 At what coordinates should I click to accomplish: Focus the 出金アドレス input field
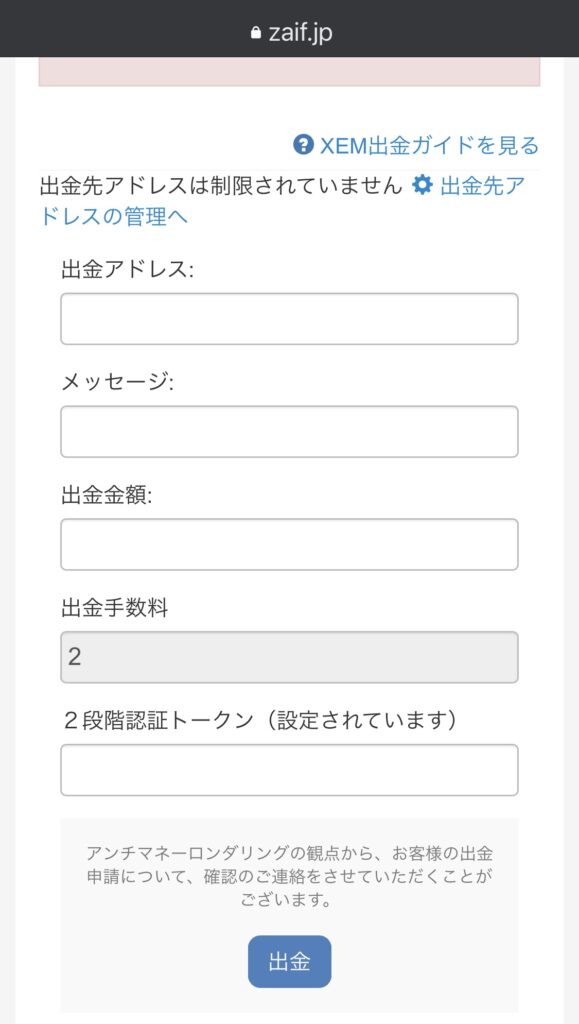[x=289, y=319]
